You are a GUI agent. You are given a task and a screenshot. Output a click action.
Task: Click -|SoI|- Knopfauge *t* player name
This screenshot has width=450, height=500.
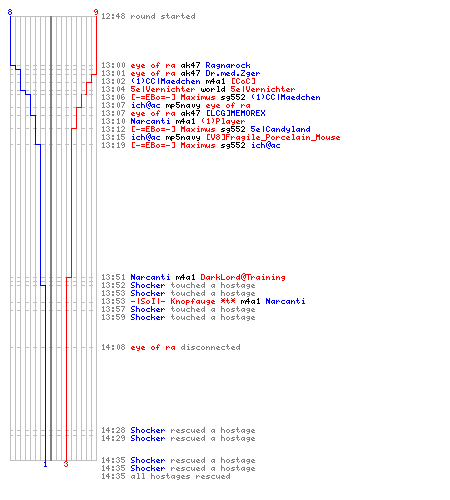183,301
